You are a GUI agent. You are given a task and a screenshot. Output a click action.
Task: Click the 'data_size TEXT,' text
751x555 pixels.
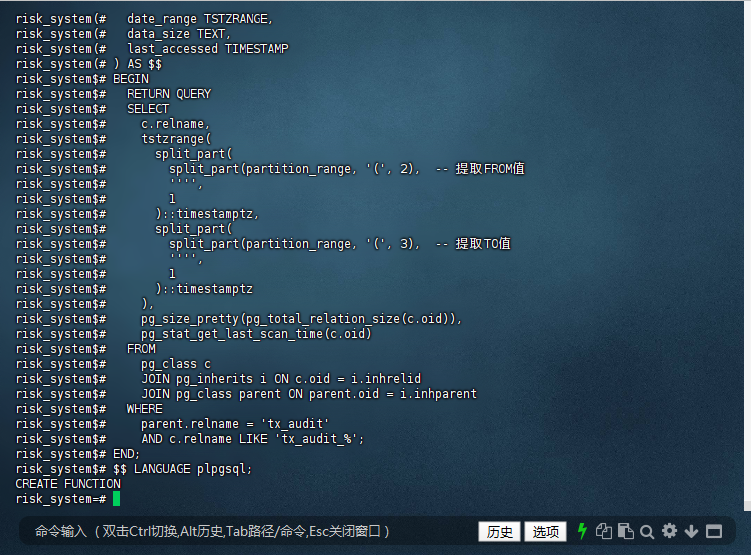click(x=179, y=34)
